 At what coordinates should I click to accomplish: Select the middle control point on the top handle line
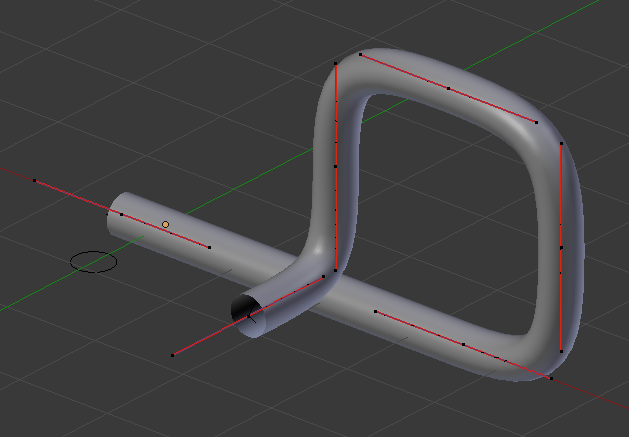pos(448,88)
